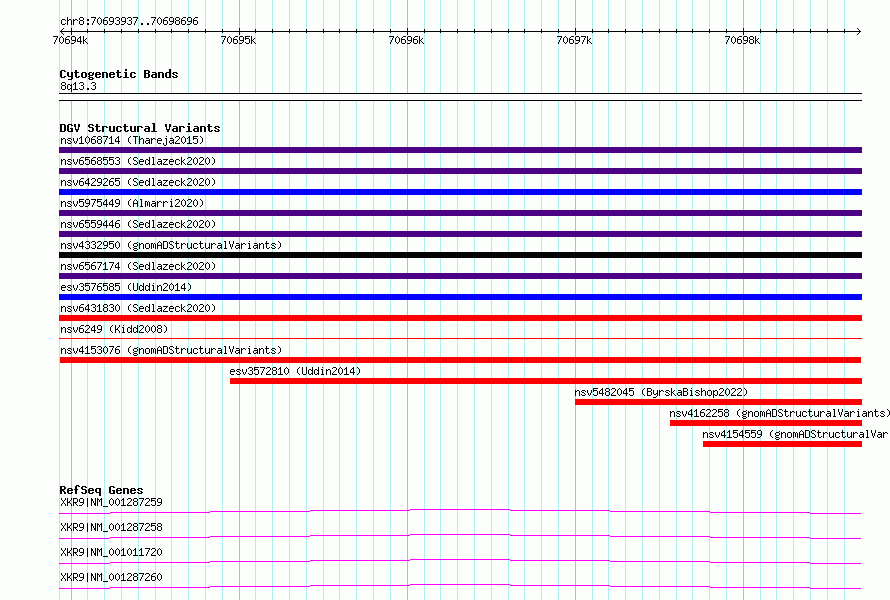The image size is (890, 600).
Task: Click the DGV Structural Variants track title
Action: pyautogui.click(x=140, y=128)
